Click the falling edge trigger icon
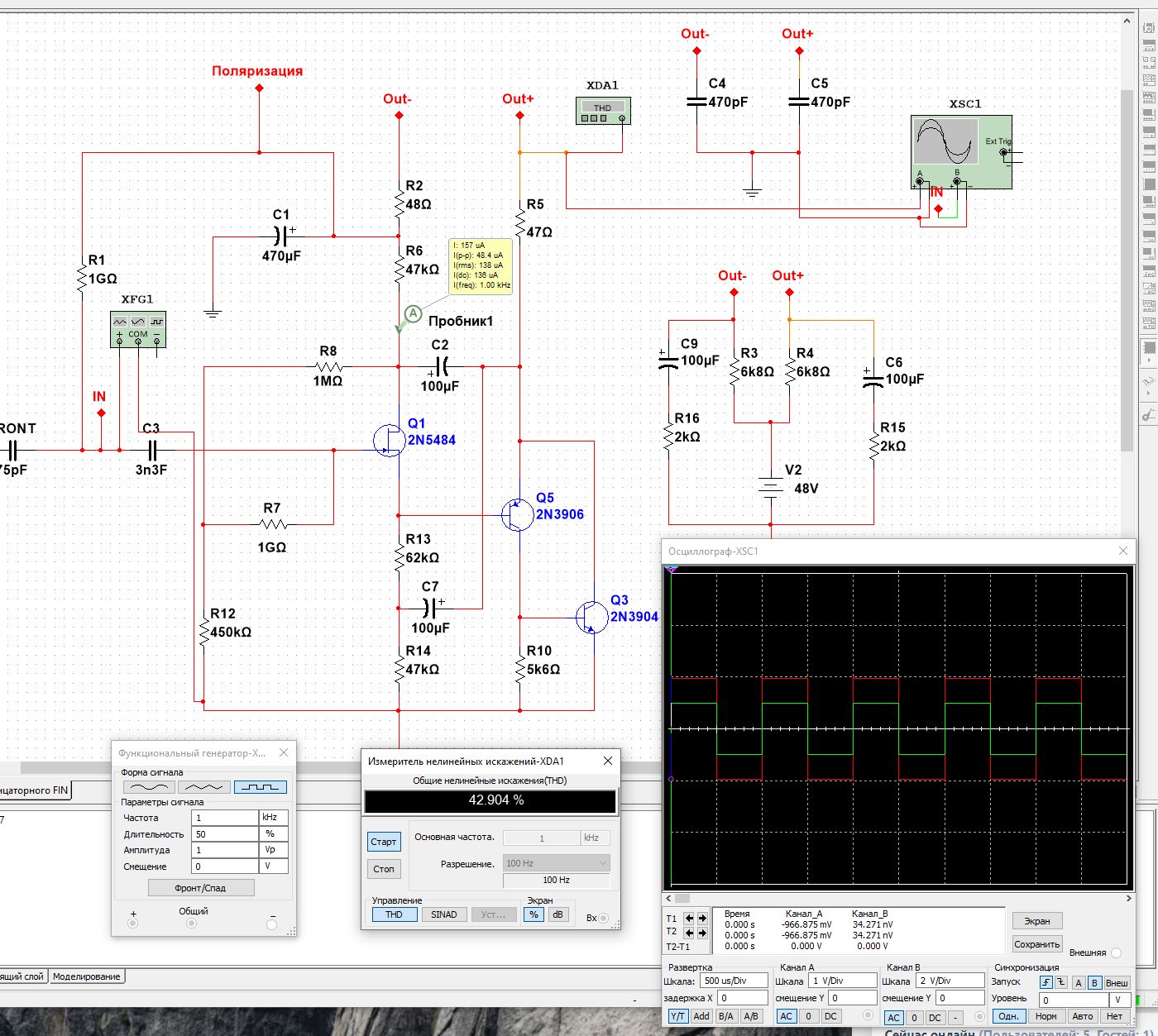 click(1061, 982)
